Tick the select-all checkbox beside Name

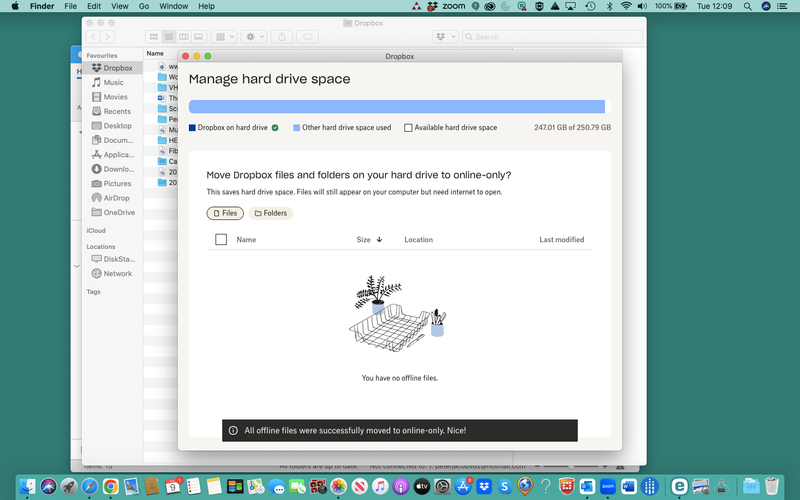pyautogui.click(x=221, y=240)
